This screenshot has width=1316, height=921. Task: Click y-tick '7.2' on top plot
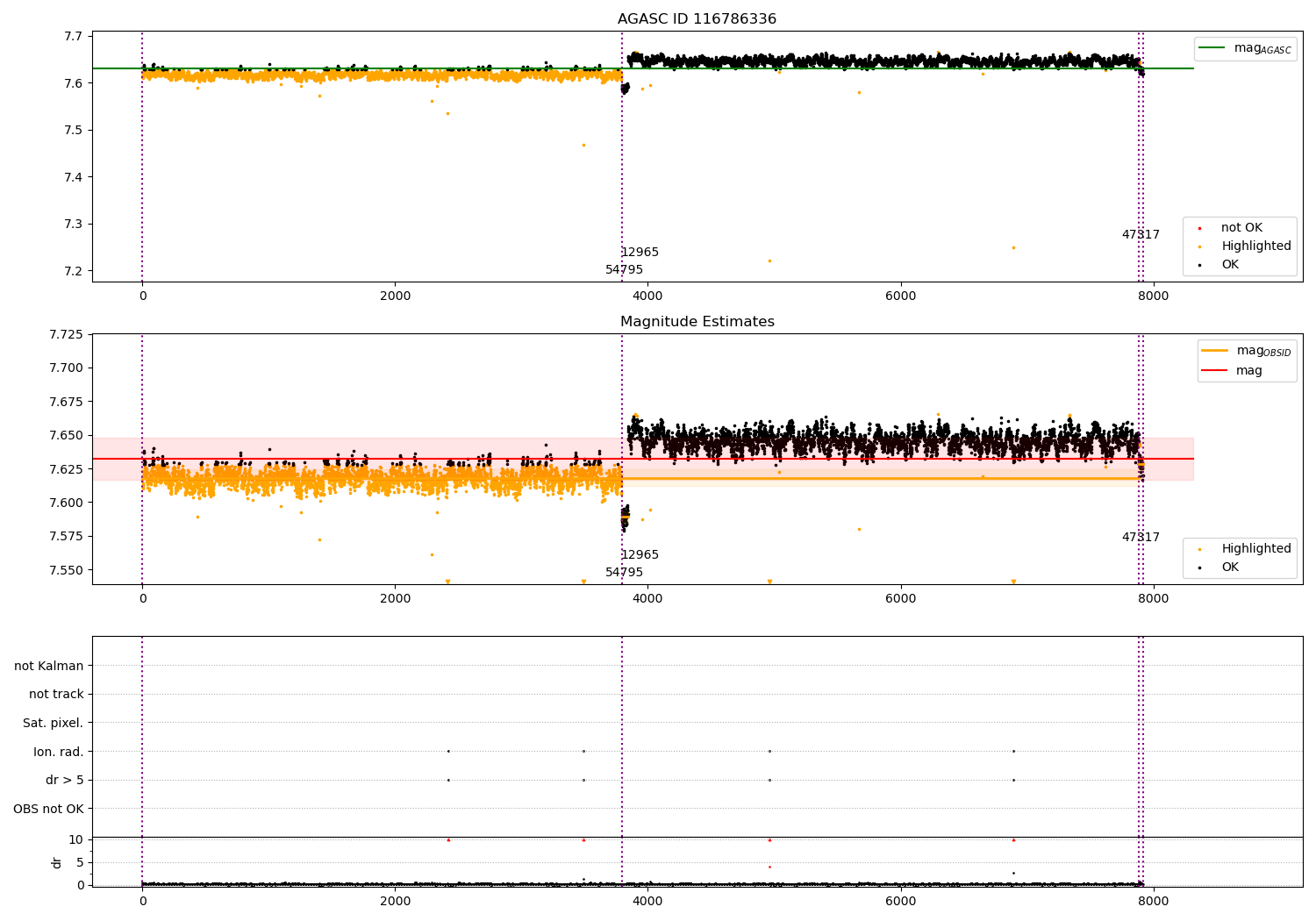tap(75, 271)
